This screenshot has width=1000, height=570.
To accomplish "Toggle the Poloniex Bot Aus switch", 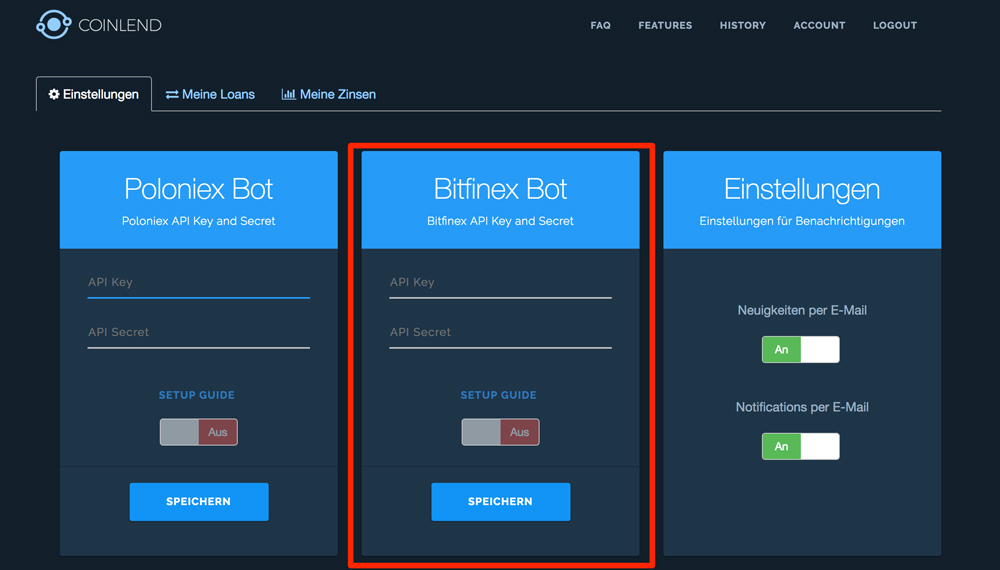I will click(x=198, y=432).
